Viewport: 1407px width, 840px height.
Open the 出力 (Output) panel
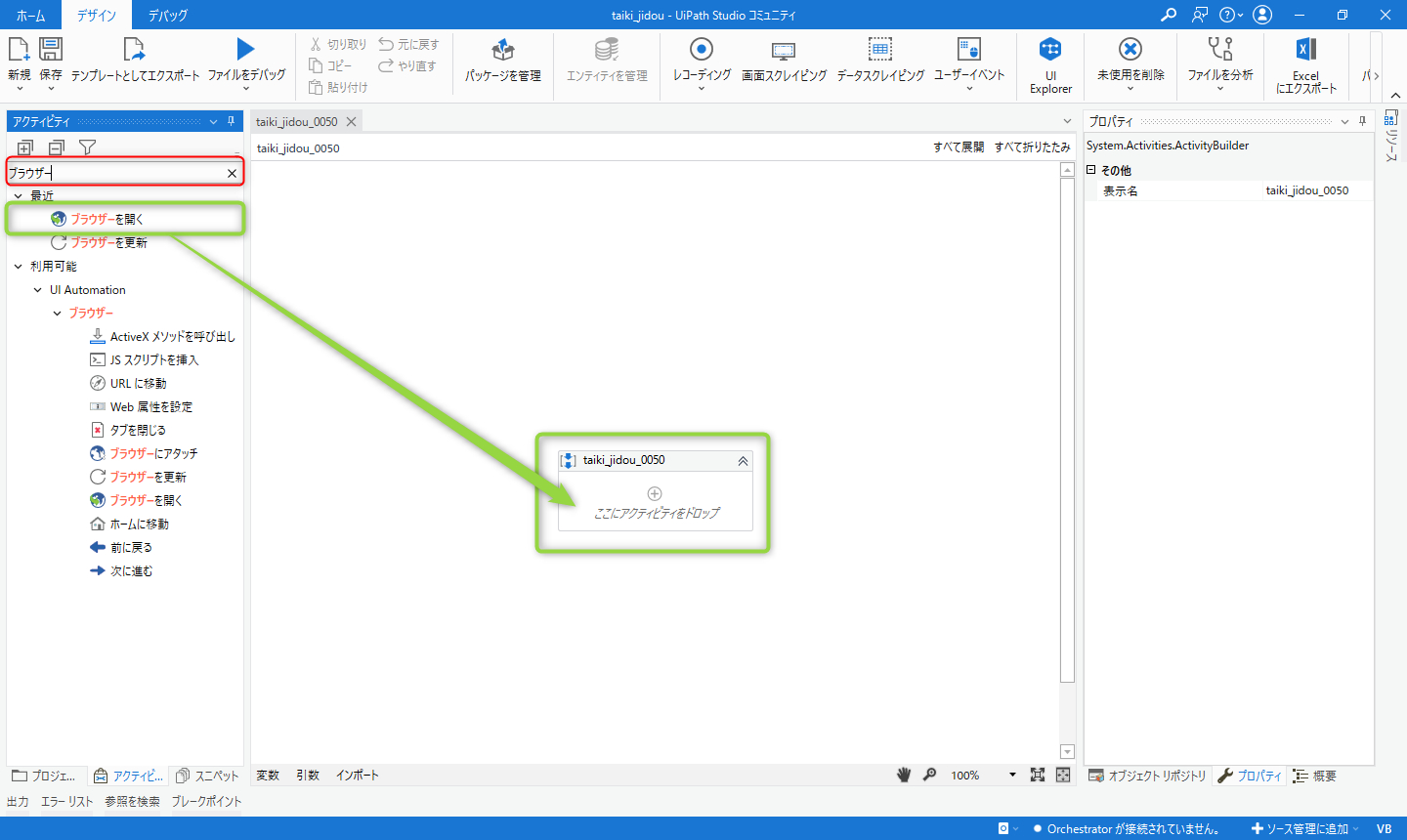pos(18,802)
